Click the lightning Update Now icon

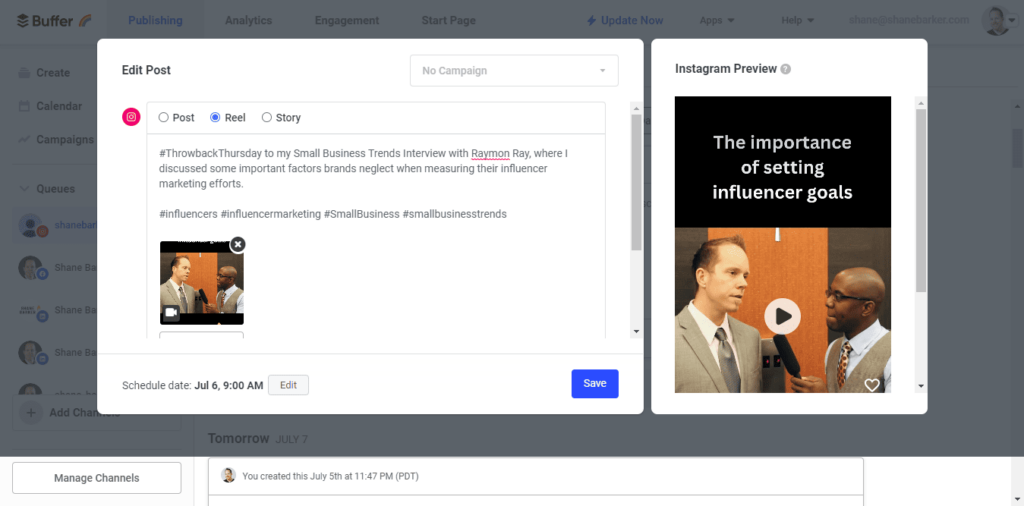[591, 20]
